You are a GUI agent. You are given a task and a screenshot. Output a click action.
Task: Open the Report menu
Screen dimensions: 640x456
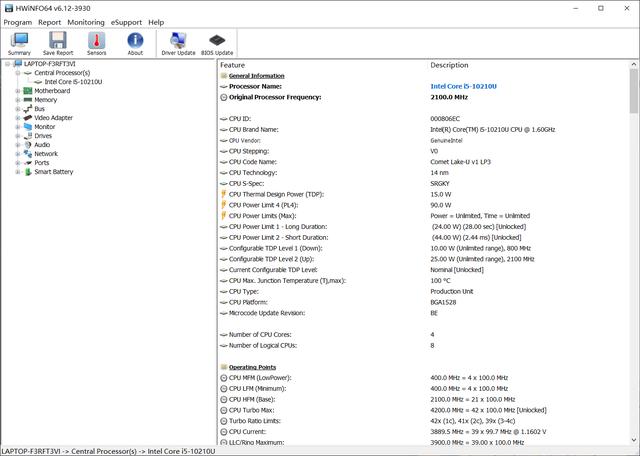pyautogui.click(x=49, y=22)
